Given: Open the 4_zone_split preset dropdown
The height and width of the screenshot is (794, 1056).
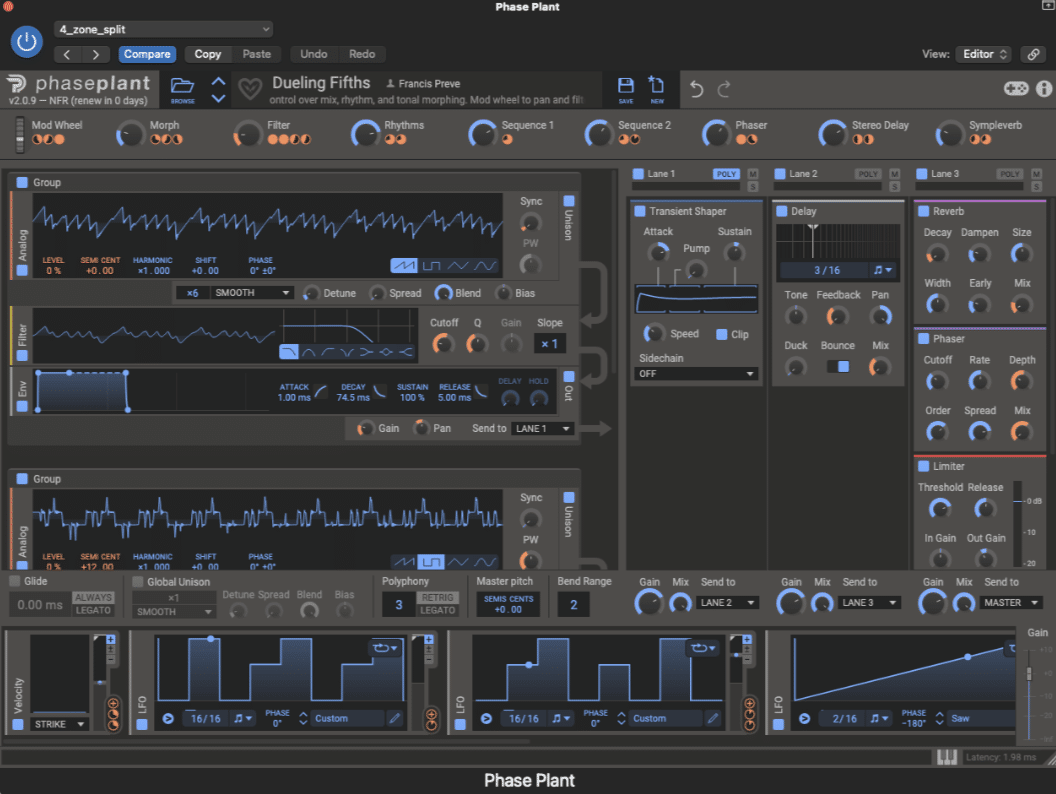Looking at the screenshot, I should tap(164, 29).
